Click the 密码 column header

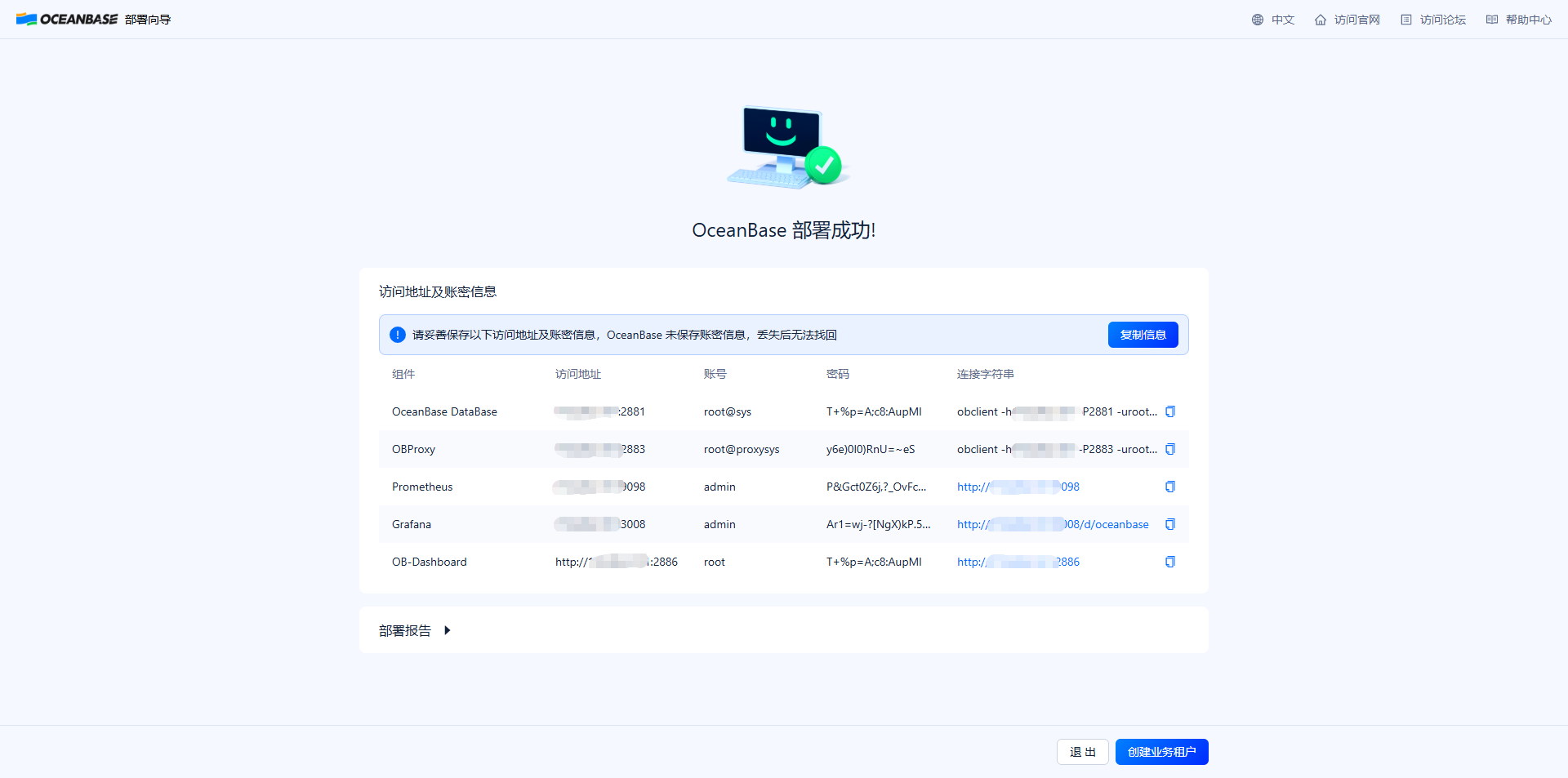click(x=838, y=374)
